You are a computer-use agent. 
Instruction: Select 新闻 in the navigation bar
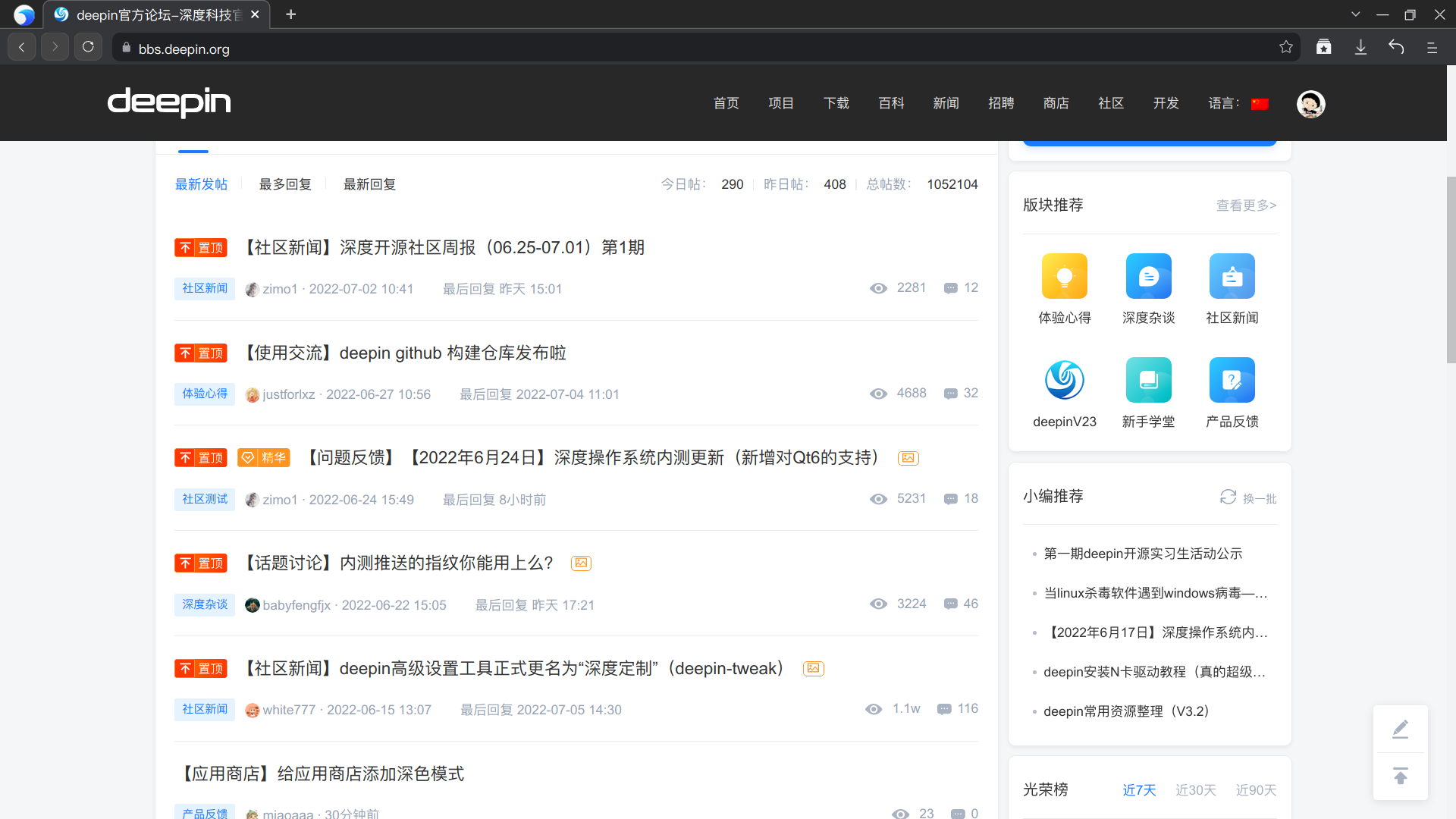click(x=946, y=103)
